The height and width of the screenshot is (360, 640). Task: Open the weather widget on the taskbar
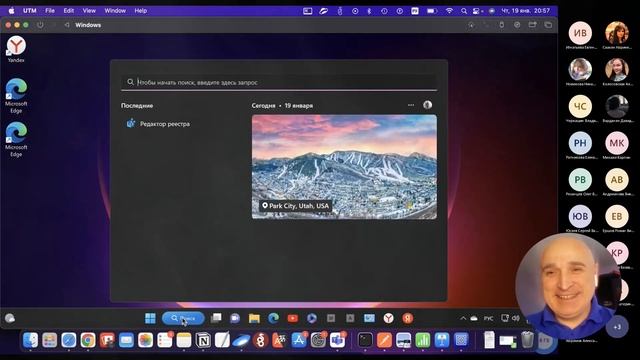pos(10,318)
